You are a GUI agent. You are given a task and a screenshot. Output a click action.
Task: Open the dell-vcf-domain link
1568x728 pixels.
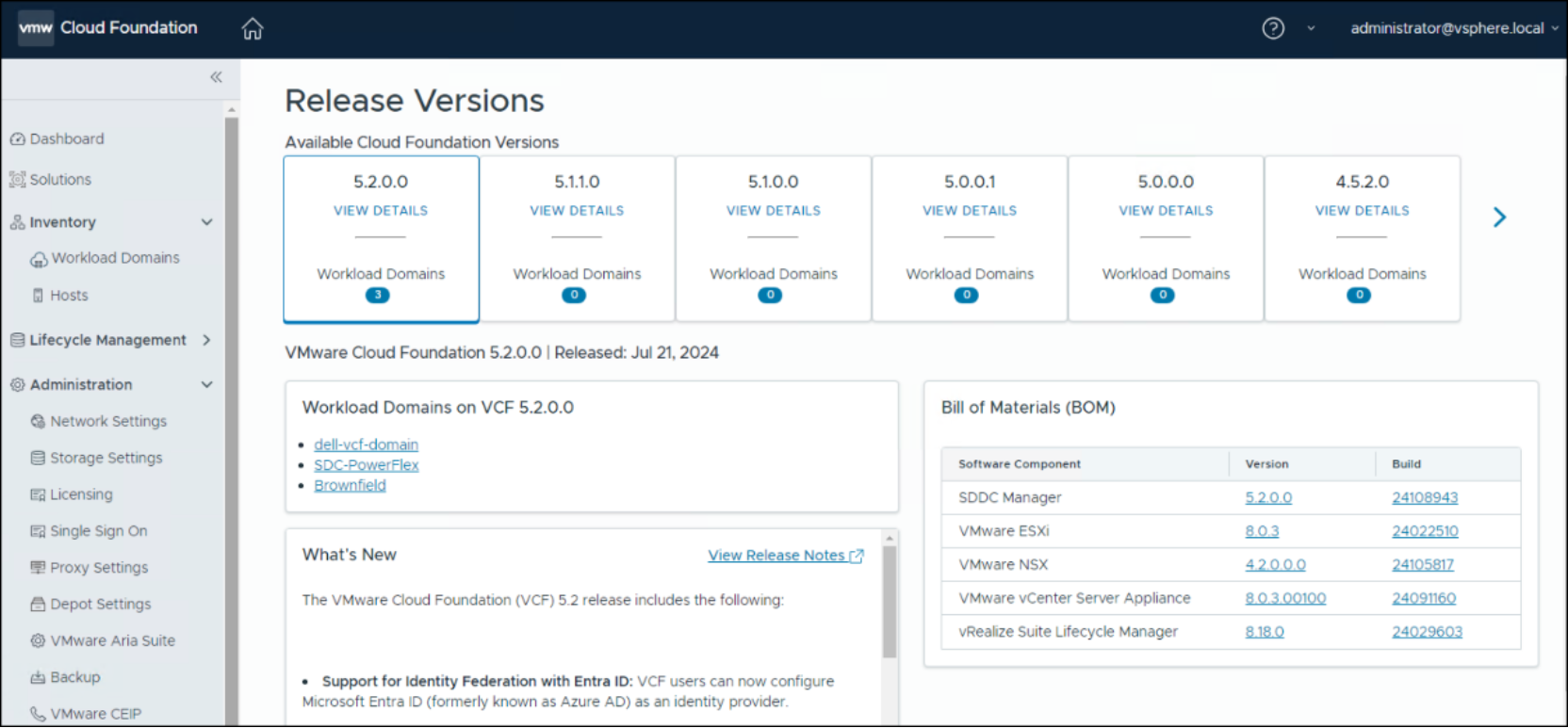click(x=367, y=445)
